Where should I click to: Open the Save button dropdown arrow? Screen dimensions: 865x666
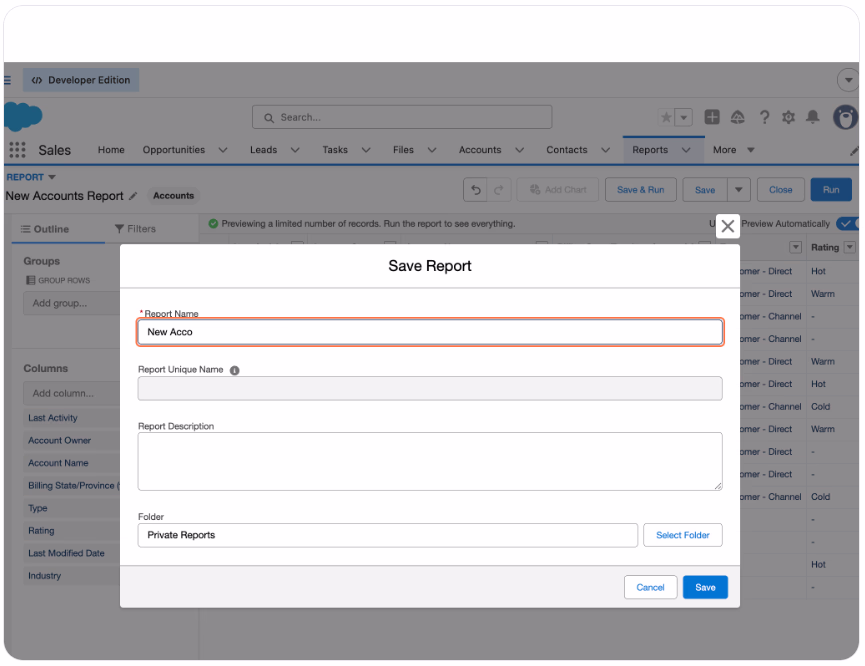point(739,190)
